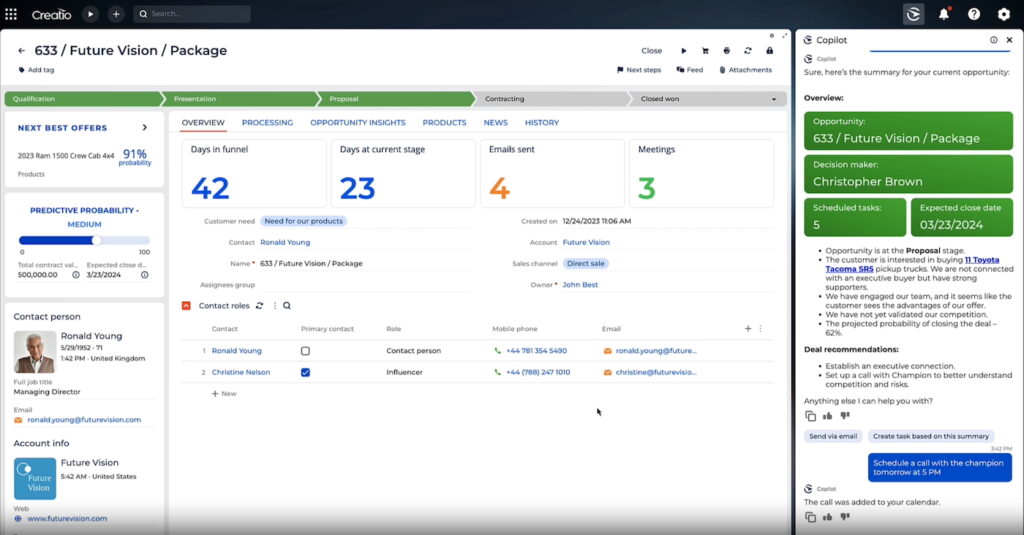The height and width of the screenshot is (535, 1024).
Task: Open the app launcher grid icon
Action: coord(11,14)
